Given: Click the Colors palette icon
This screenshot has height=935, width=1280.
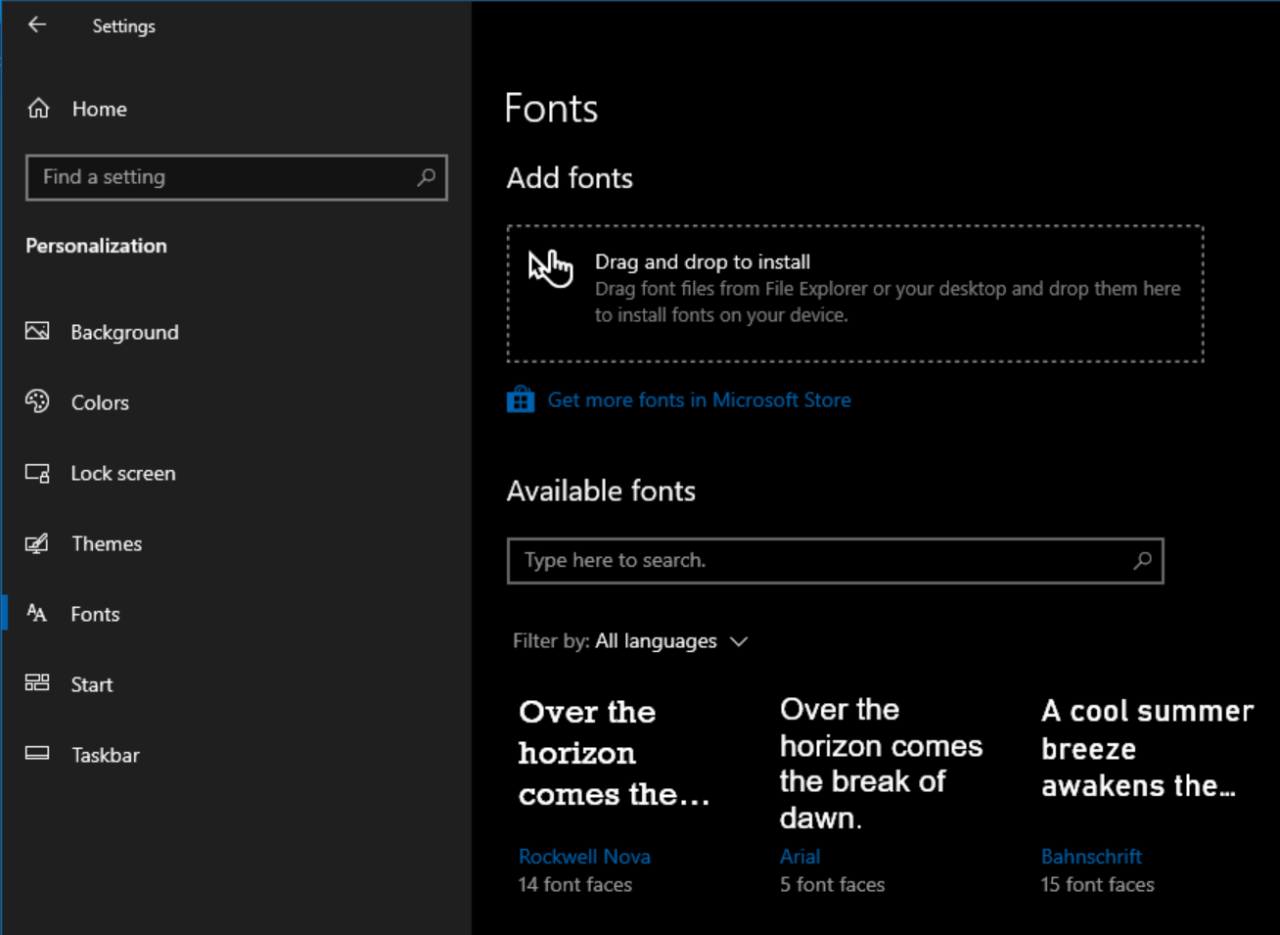Looking at the screenshot, I should click(x=37, y=402).
